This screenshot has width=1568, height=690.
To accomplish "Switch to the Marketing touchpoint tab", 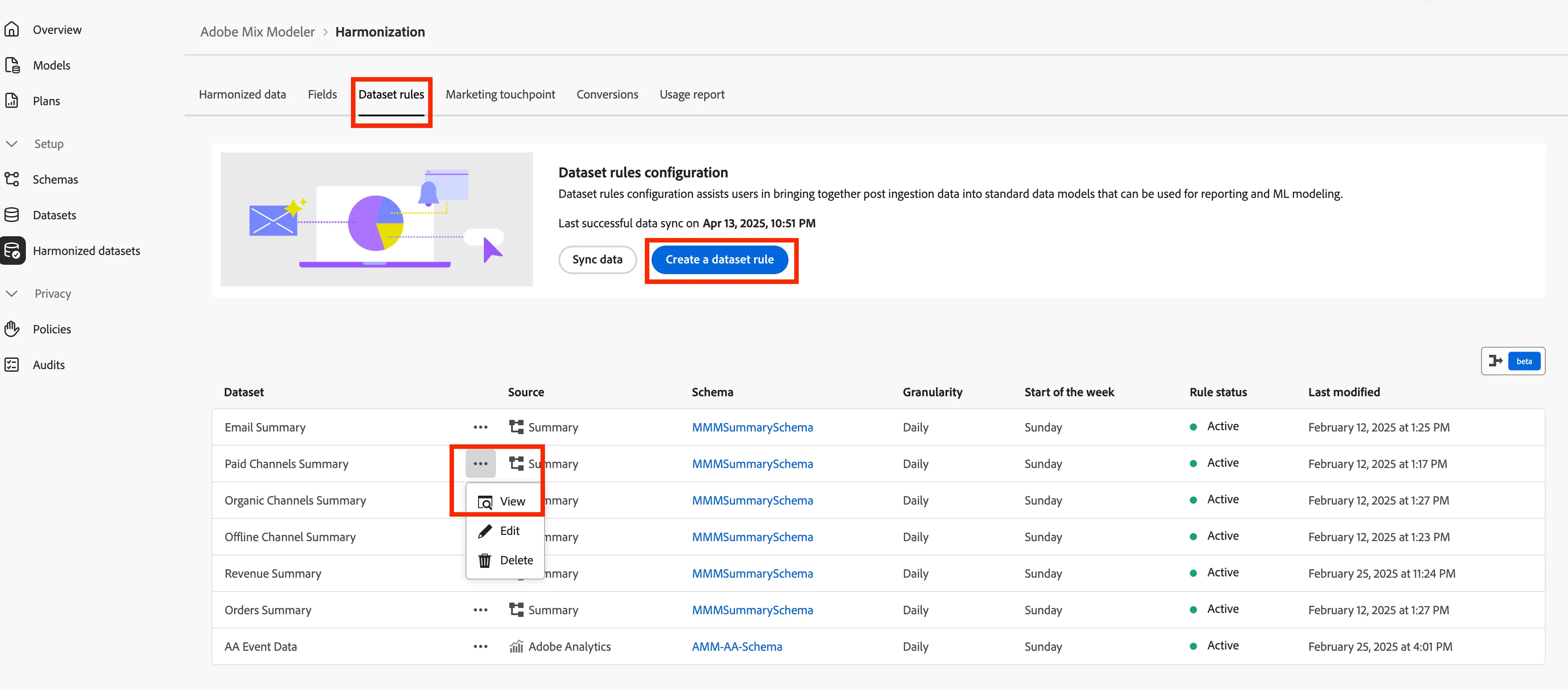I will 500,94.
